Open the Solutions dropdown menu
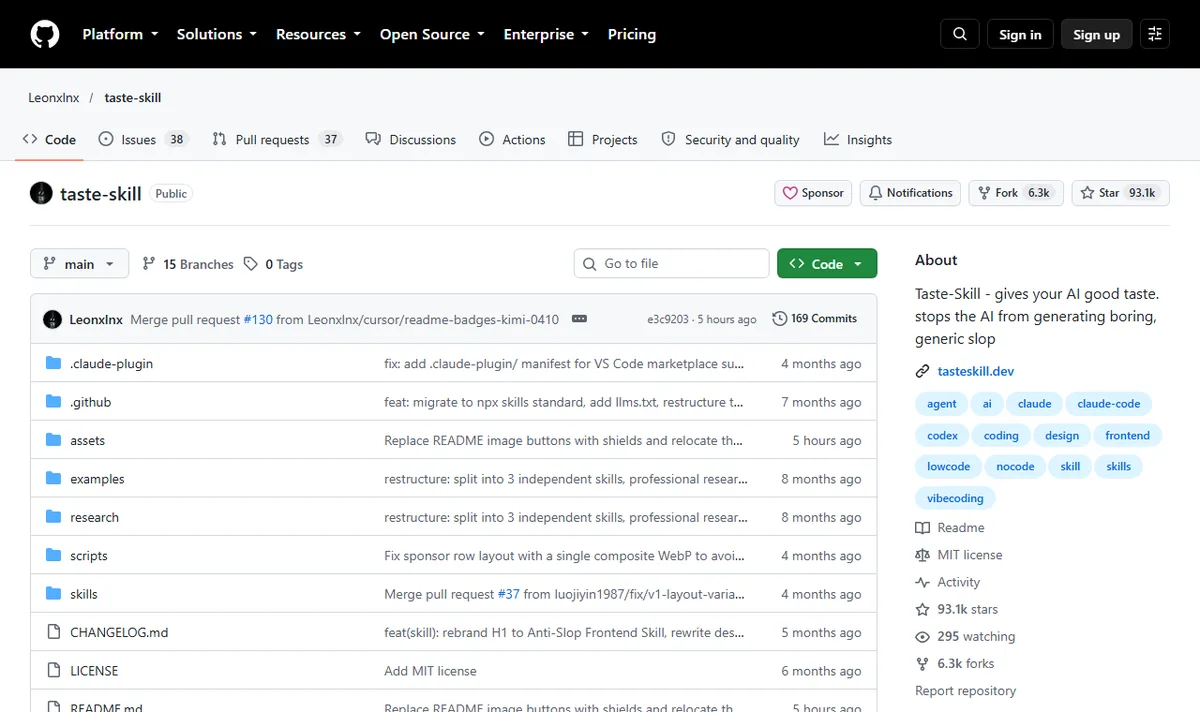Screen dimensions: 1200x712 point(217,34)
